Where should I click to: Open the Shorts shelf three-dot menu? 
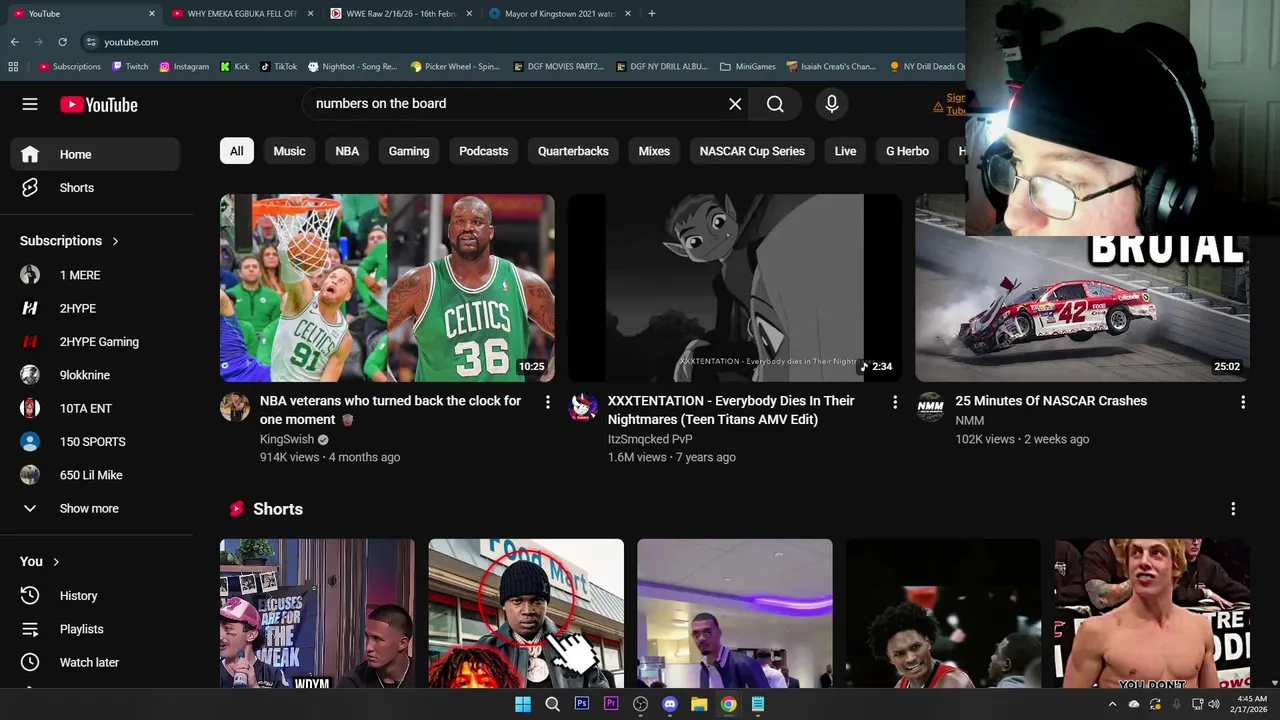tap(1233, 509)
